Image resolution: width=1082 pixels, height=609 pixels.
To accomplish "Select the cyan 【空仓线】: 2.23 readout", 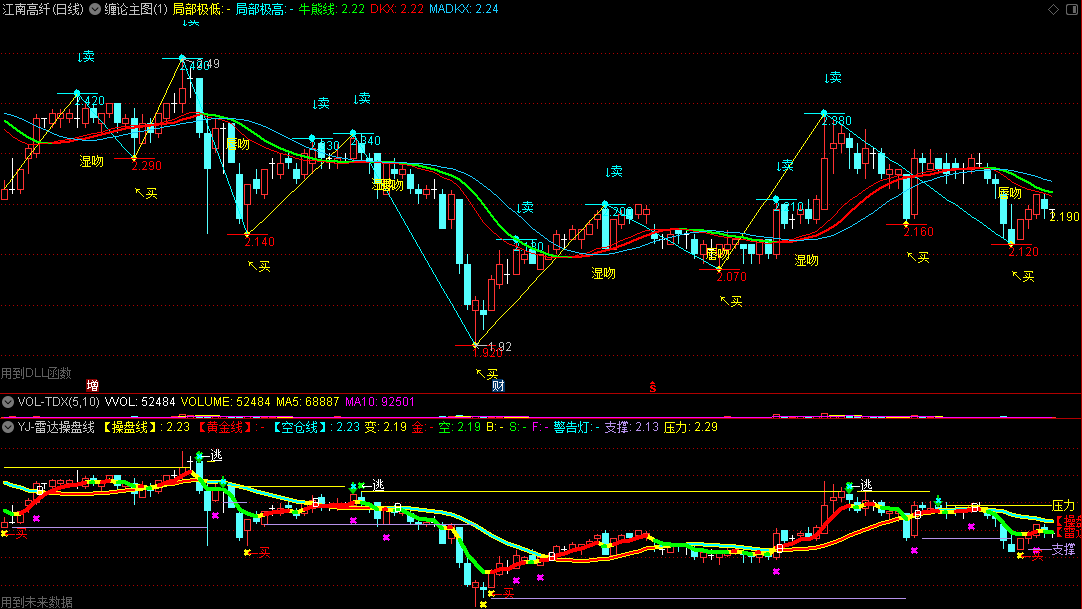I will (x=315, y=427).
